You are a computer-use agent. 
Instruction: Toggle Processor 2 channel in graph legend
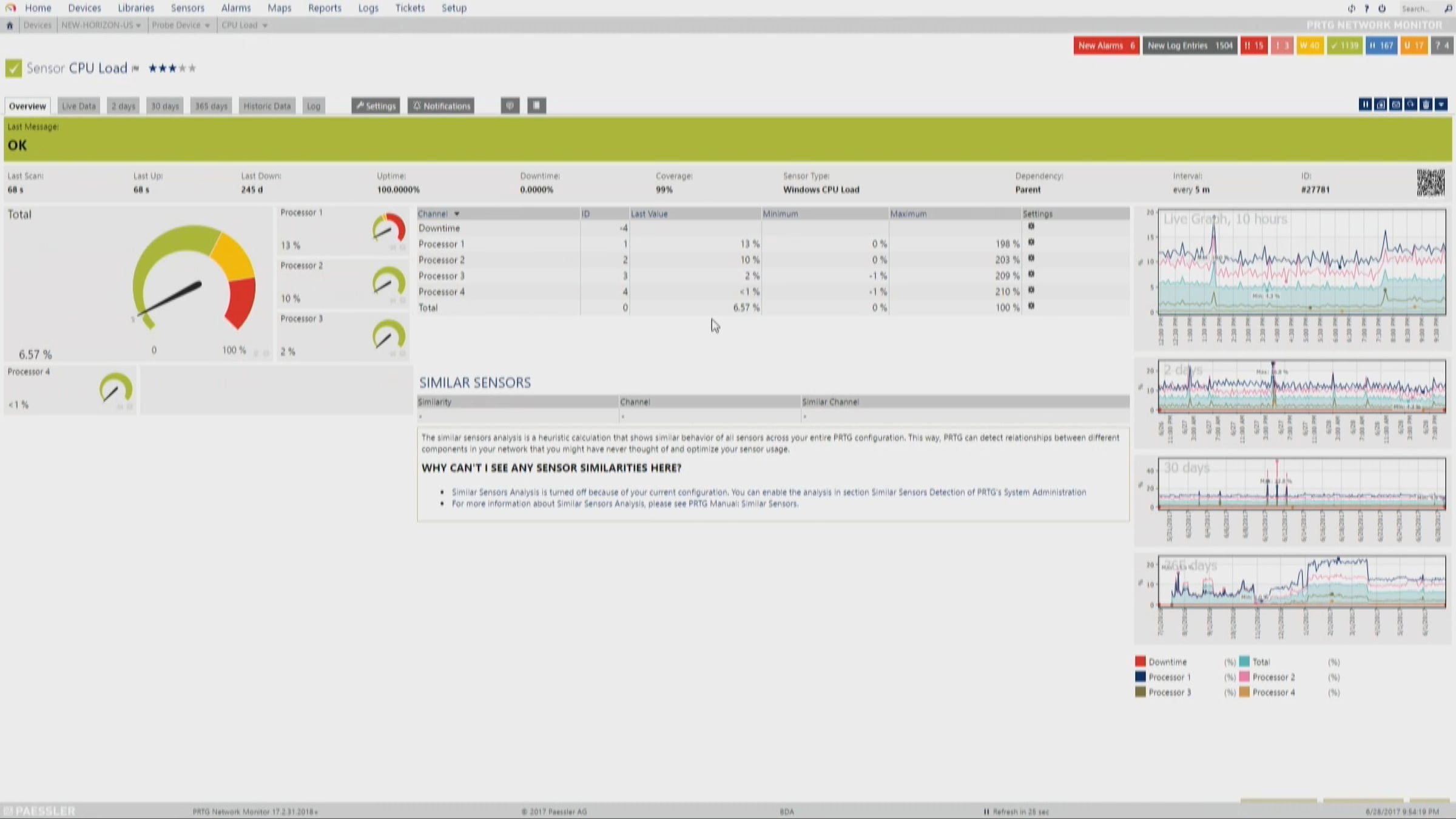coord(1244,677)
